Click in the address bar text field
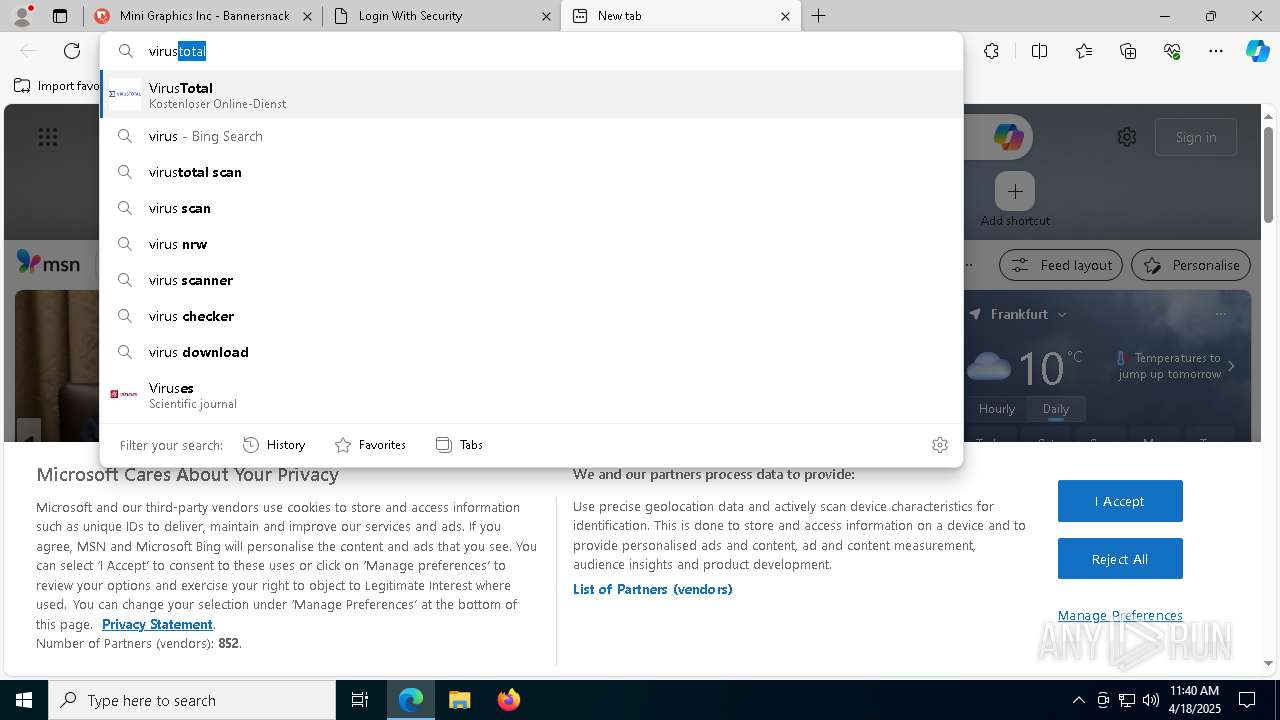Screen dimensions: 1280x720 point(531,51)
